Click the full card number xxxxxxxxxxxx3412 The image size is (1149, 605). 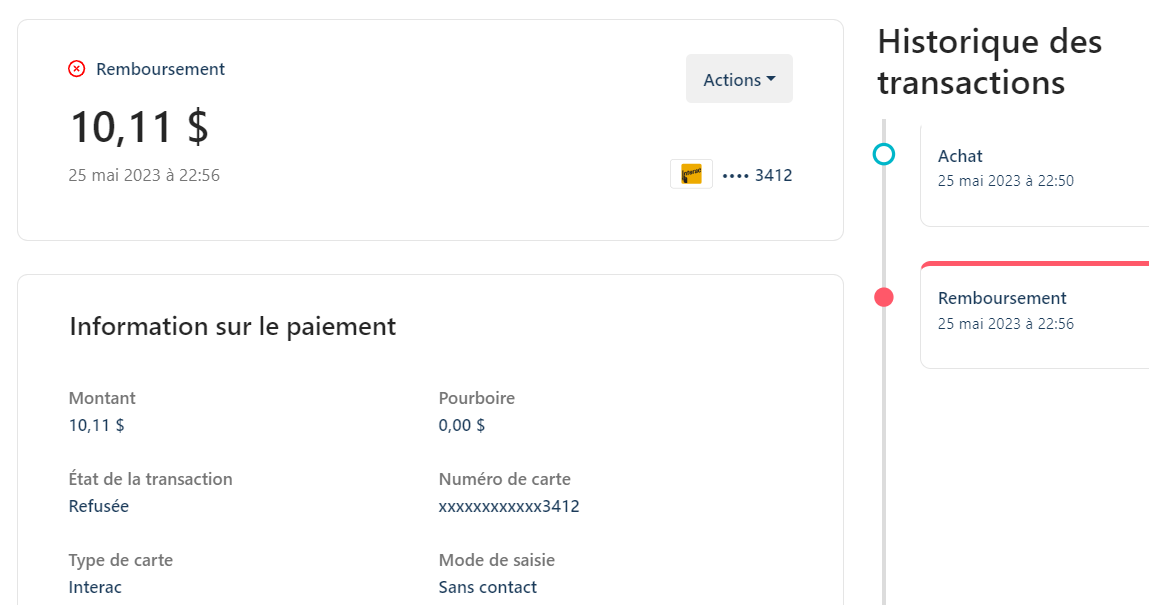click(509, 506)
